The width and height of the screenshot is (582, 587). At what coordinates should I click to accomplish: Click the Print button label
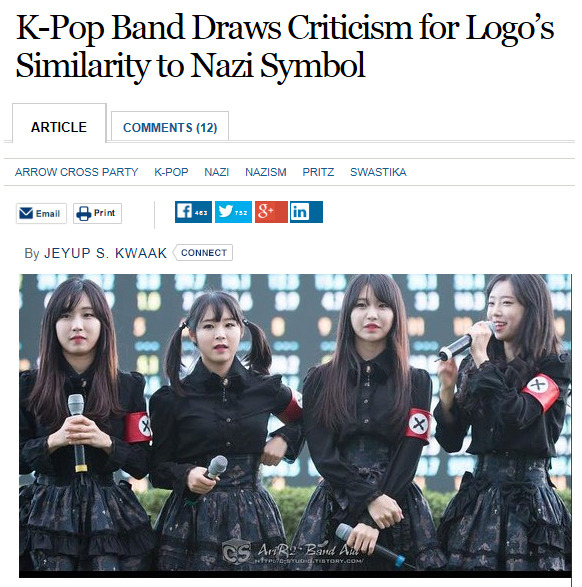coord(104,213)
